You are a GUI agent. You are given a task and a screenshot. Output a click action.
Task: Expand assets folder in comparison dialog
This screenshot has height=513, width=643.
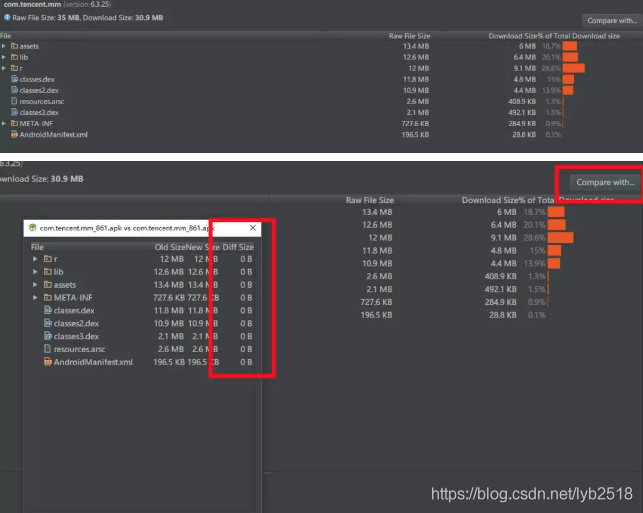pyautogui.click(x=35, y=285)
